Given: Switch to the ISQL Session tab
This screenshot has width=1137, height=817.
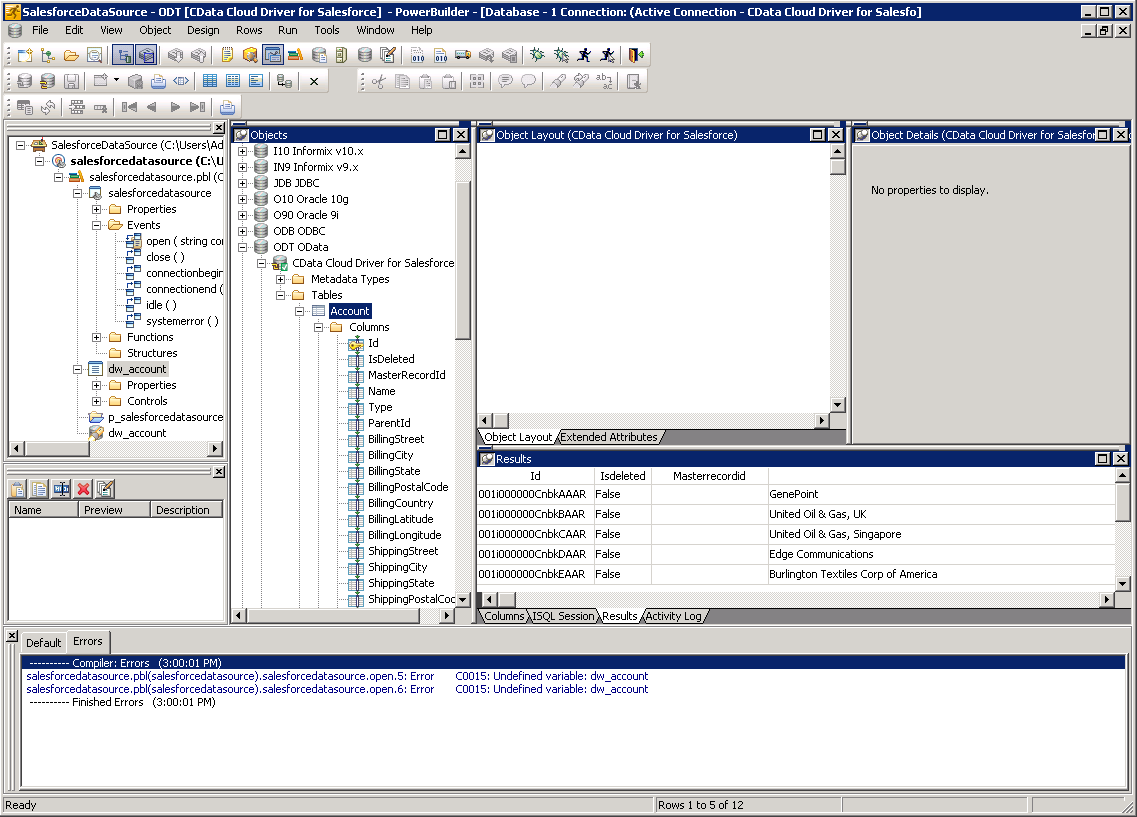Looking at the screenshot, I should pos(563,616).
